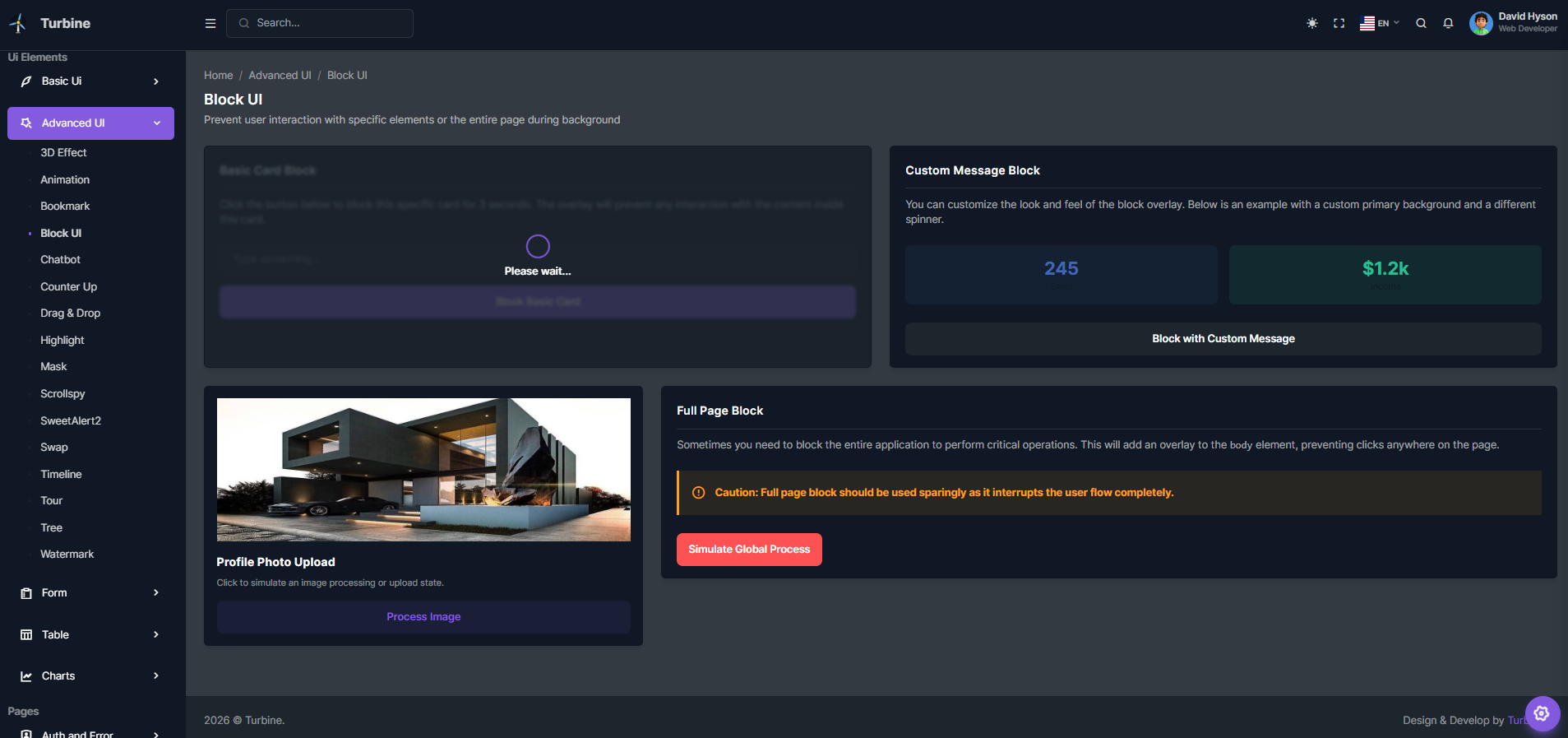
Task: Focus the Search input field
Action: pos(320,23)
